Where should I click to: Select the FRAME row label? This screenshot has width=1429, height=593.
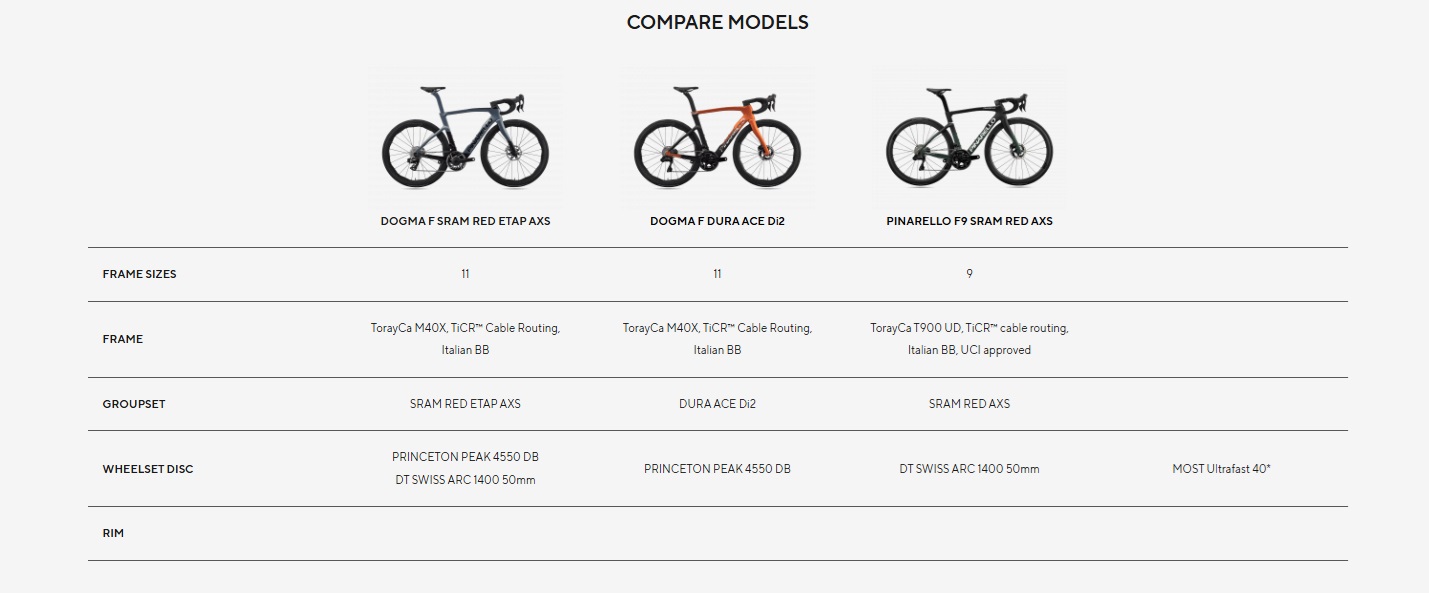pyautogui.click(x=122, y=339)
